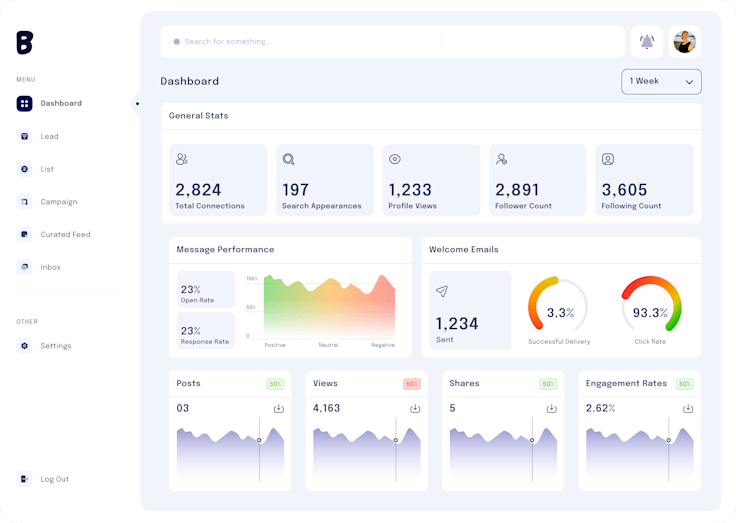The image size is (736, 523).
Task: Open the Lead menu item
Action: click(49, 136)
